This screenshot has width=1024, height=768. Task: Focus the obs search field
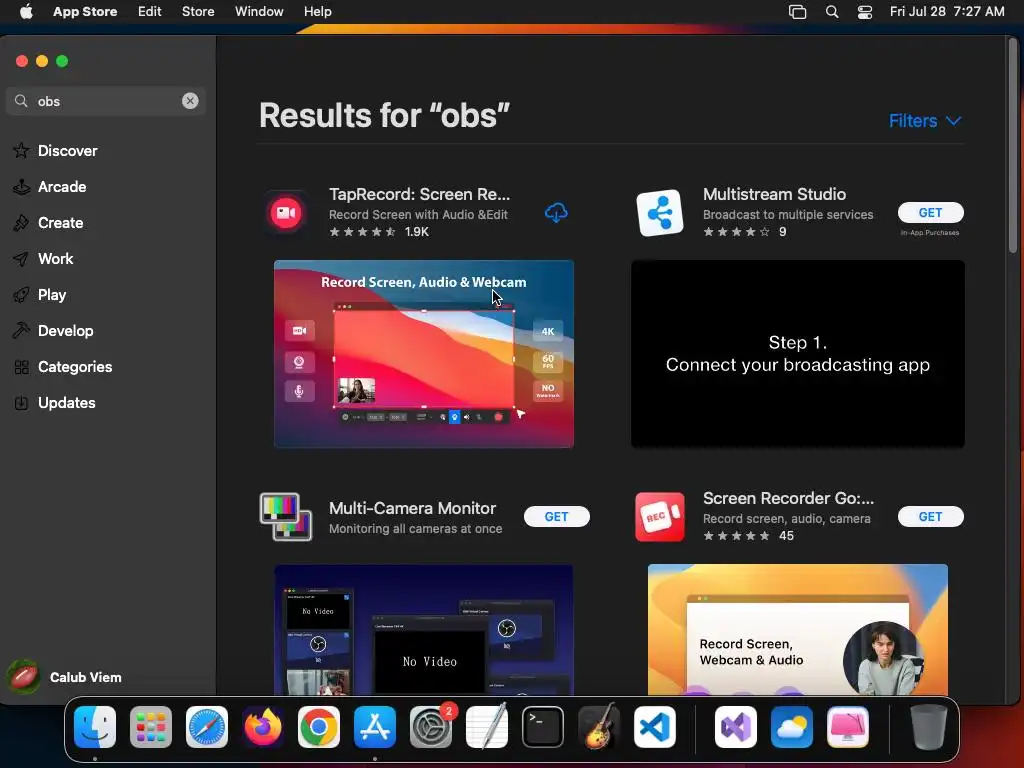108,101
